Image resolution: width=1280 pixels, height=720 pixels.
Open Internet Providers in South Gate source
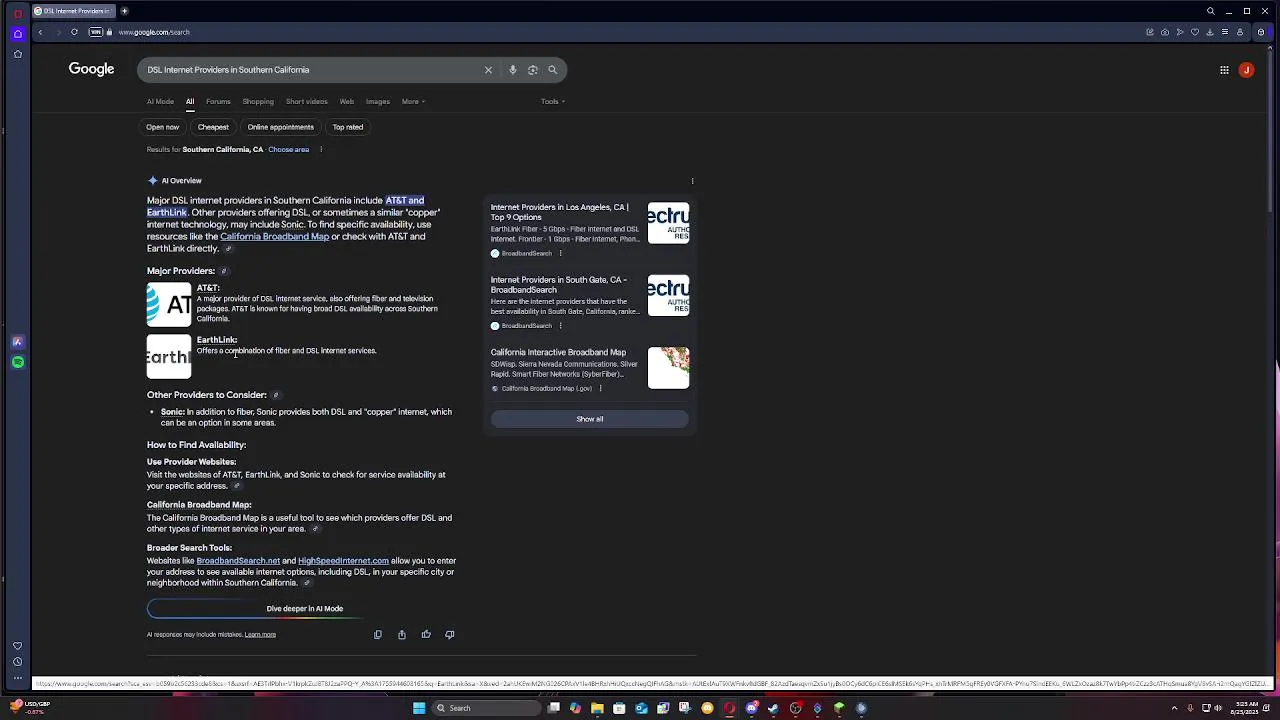558,285
